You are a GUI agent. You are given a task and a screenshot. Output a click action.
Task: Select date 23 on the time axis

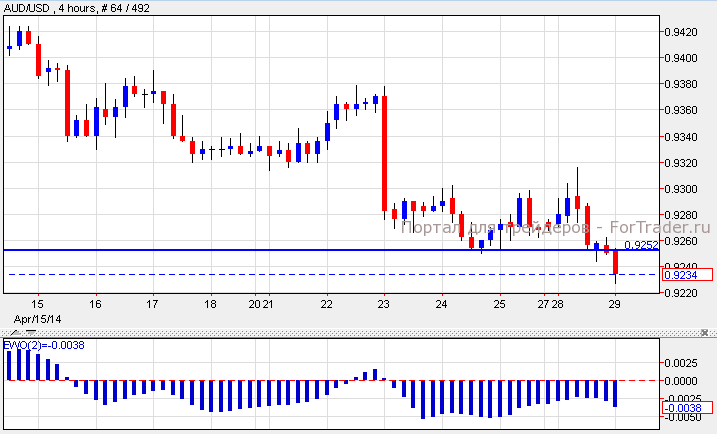[384, 304]
